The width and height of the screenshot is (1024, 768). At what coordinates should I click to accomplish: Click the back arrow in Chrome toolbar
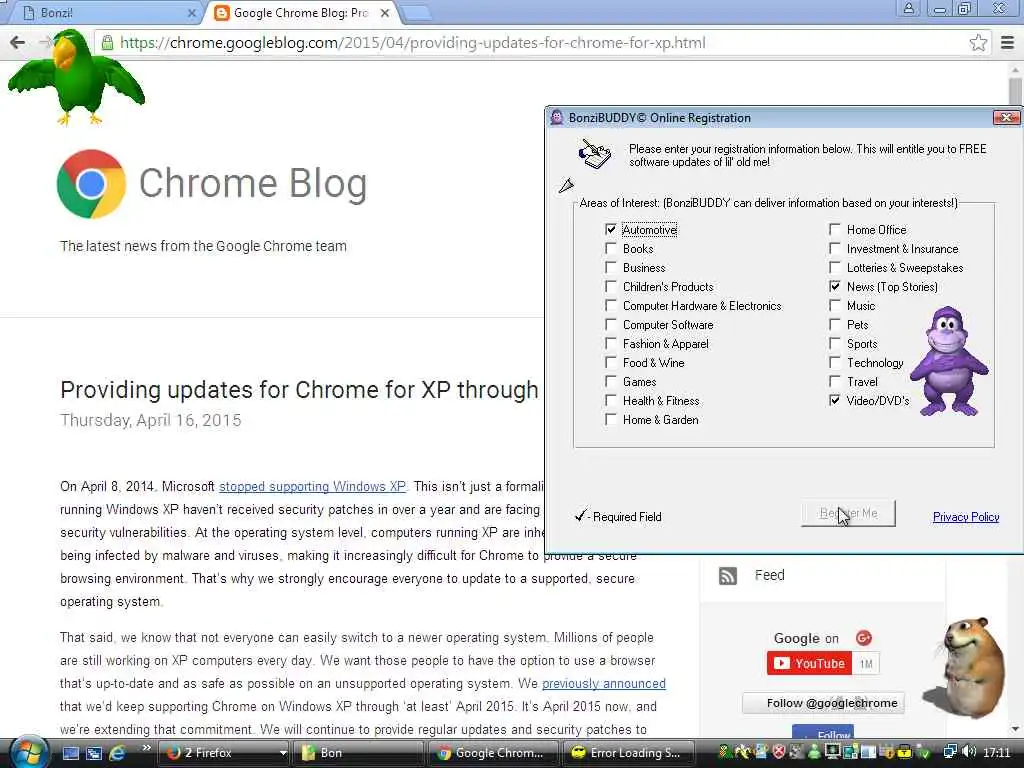(x=17, y=43)
